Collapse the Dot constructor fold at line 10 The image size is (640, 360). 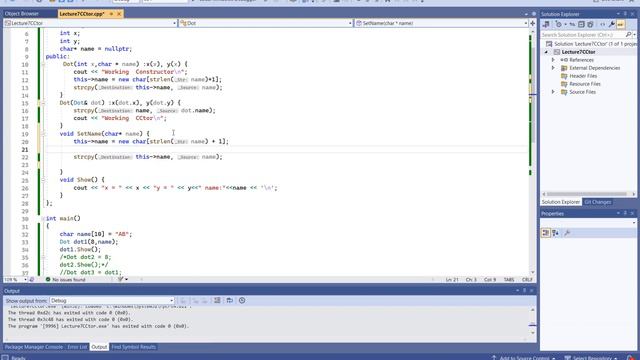(43, 64)
